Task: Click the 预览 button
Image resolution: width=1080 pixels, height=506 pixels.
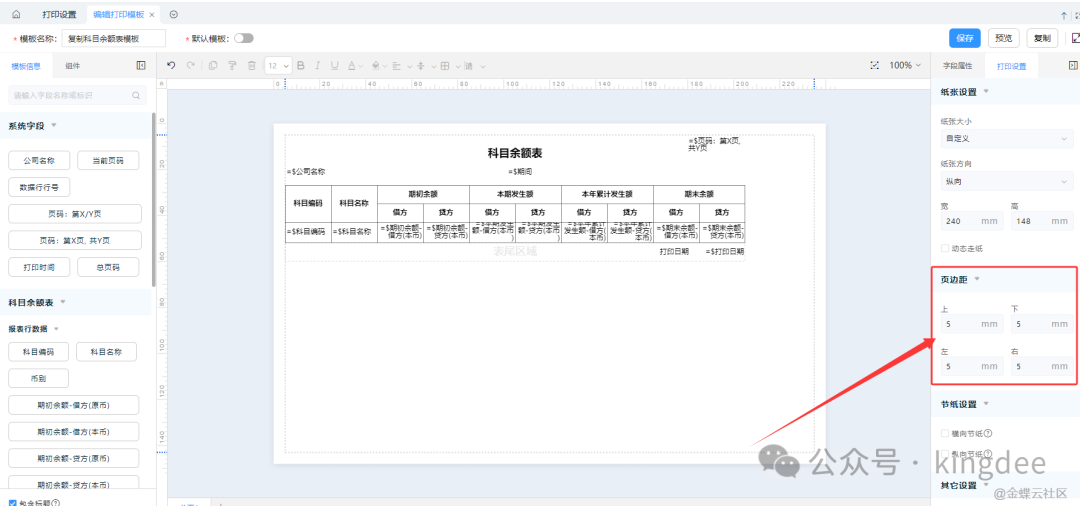Action: pyautogui.click(x=1003, y=38)
